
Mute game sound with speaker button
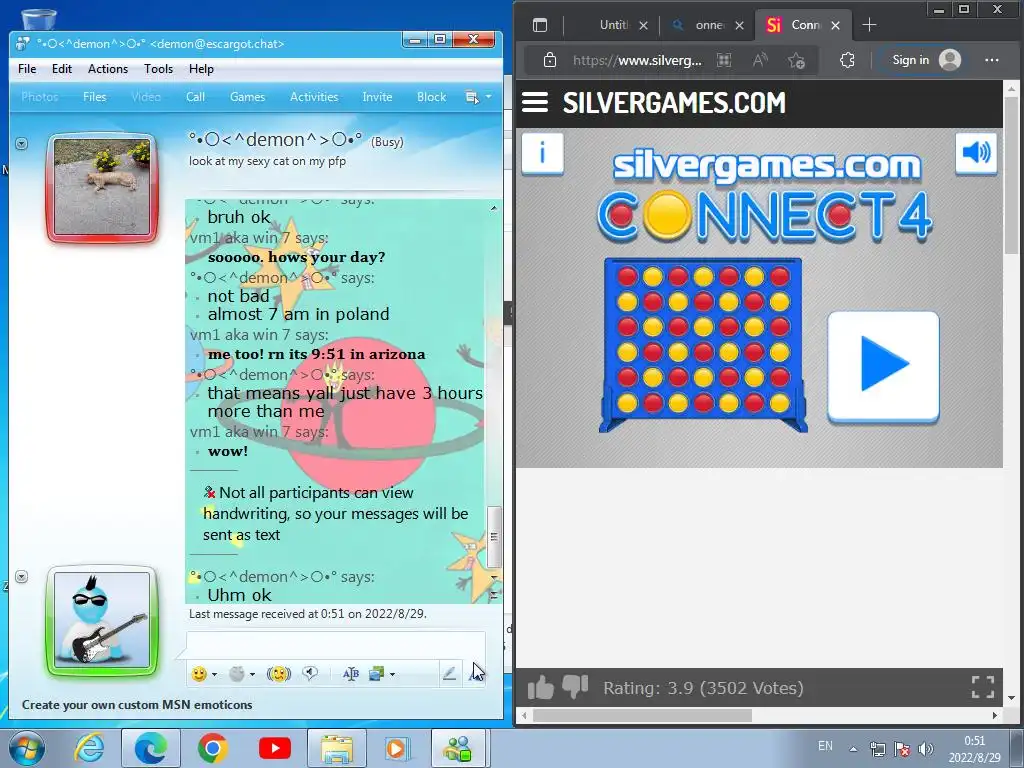coord(976,153)
